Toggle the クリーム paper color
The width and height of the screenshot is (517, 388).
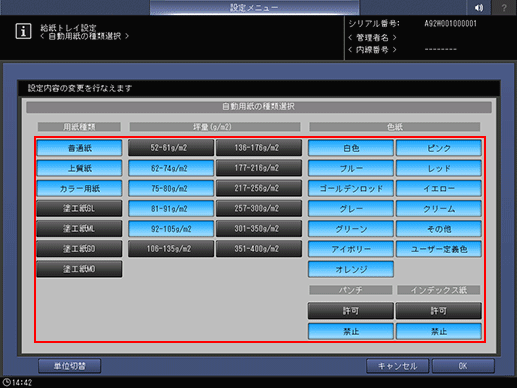click(439, 209)
